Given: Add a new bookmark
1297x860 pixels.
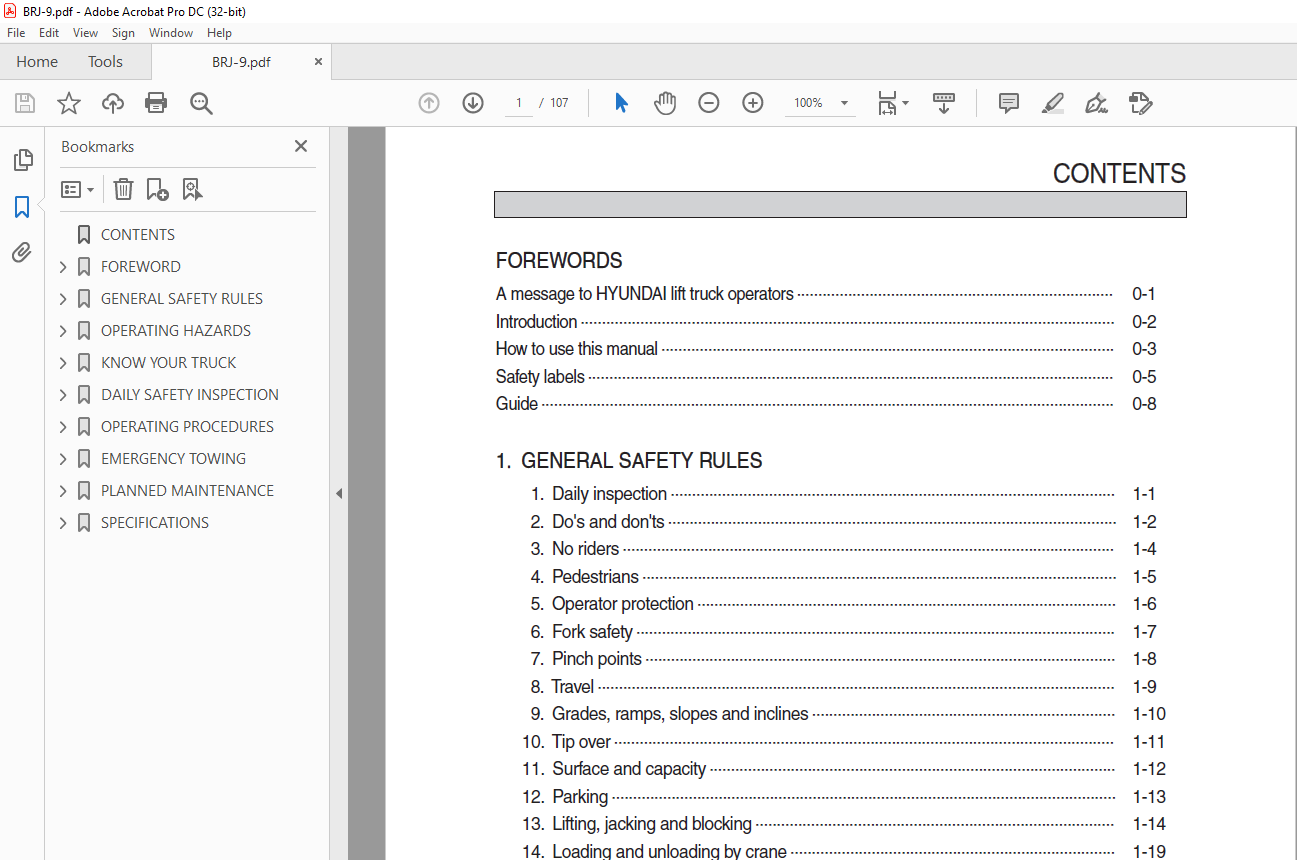Looking at the screenshot, I should [x=157, y=189].
